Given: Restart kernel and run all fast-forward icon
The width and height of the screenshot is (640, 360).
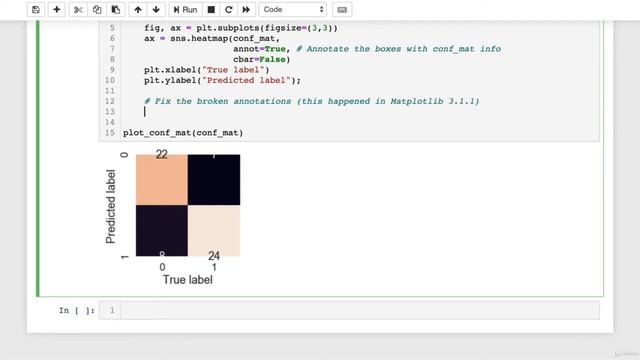Looking at the screenshot, I should (x=246, y=9).
